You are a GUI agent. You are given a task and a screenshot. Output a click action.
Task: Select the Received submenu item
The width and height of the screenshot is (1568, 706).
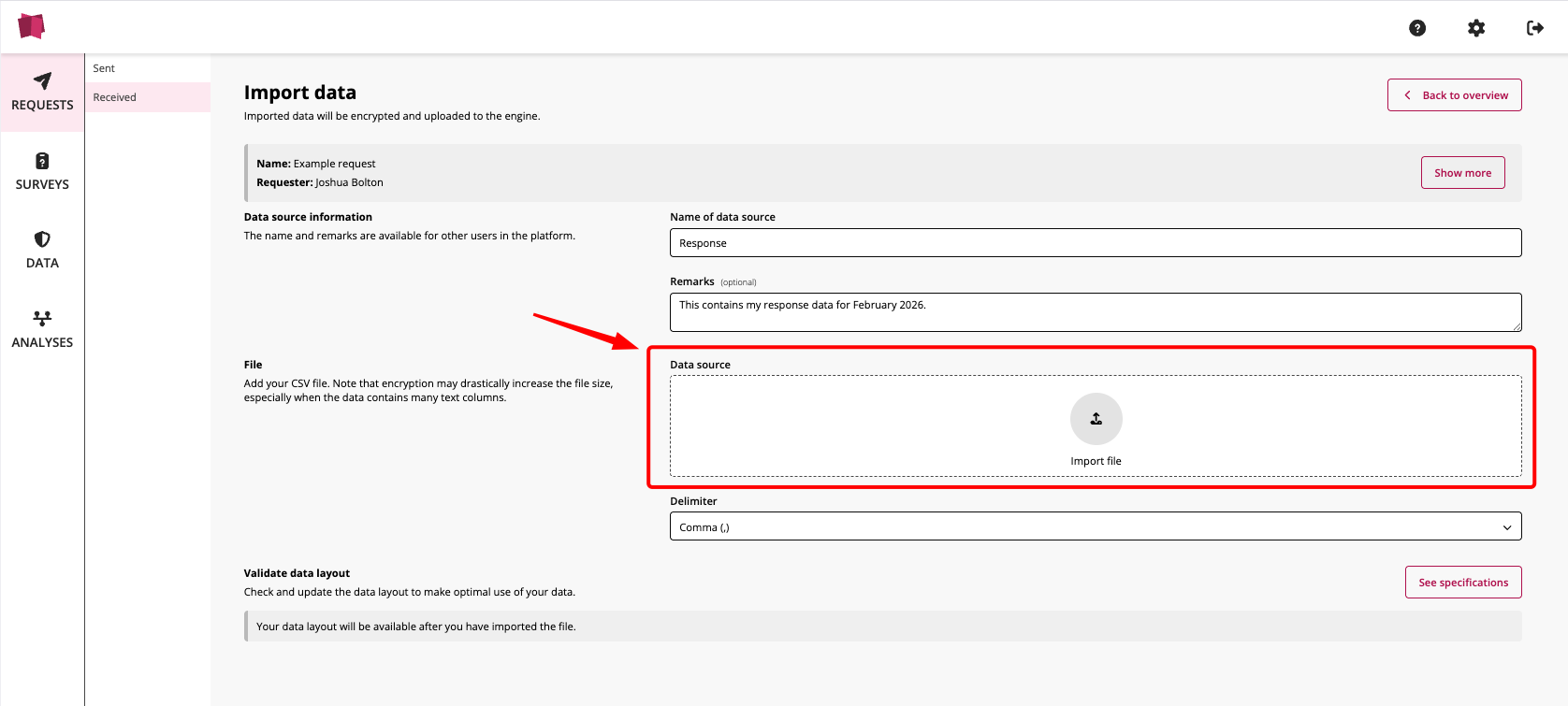point(115,97)
